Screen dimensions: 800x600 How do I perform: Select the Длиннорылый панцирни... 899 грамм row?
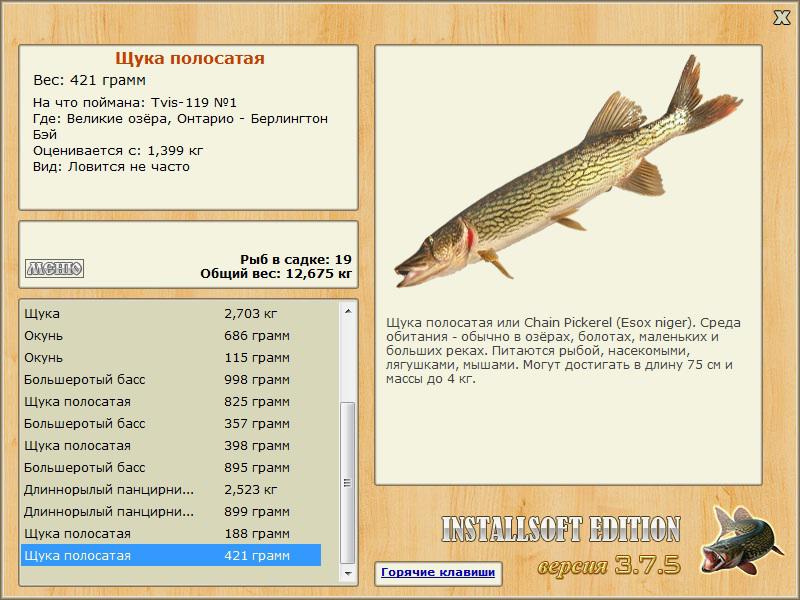click(x=171, y=511)
